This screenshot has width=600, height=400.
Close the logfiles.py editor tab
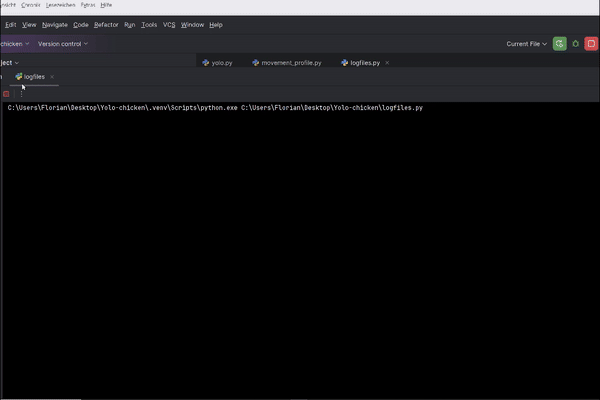click(x=387, y=63)
